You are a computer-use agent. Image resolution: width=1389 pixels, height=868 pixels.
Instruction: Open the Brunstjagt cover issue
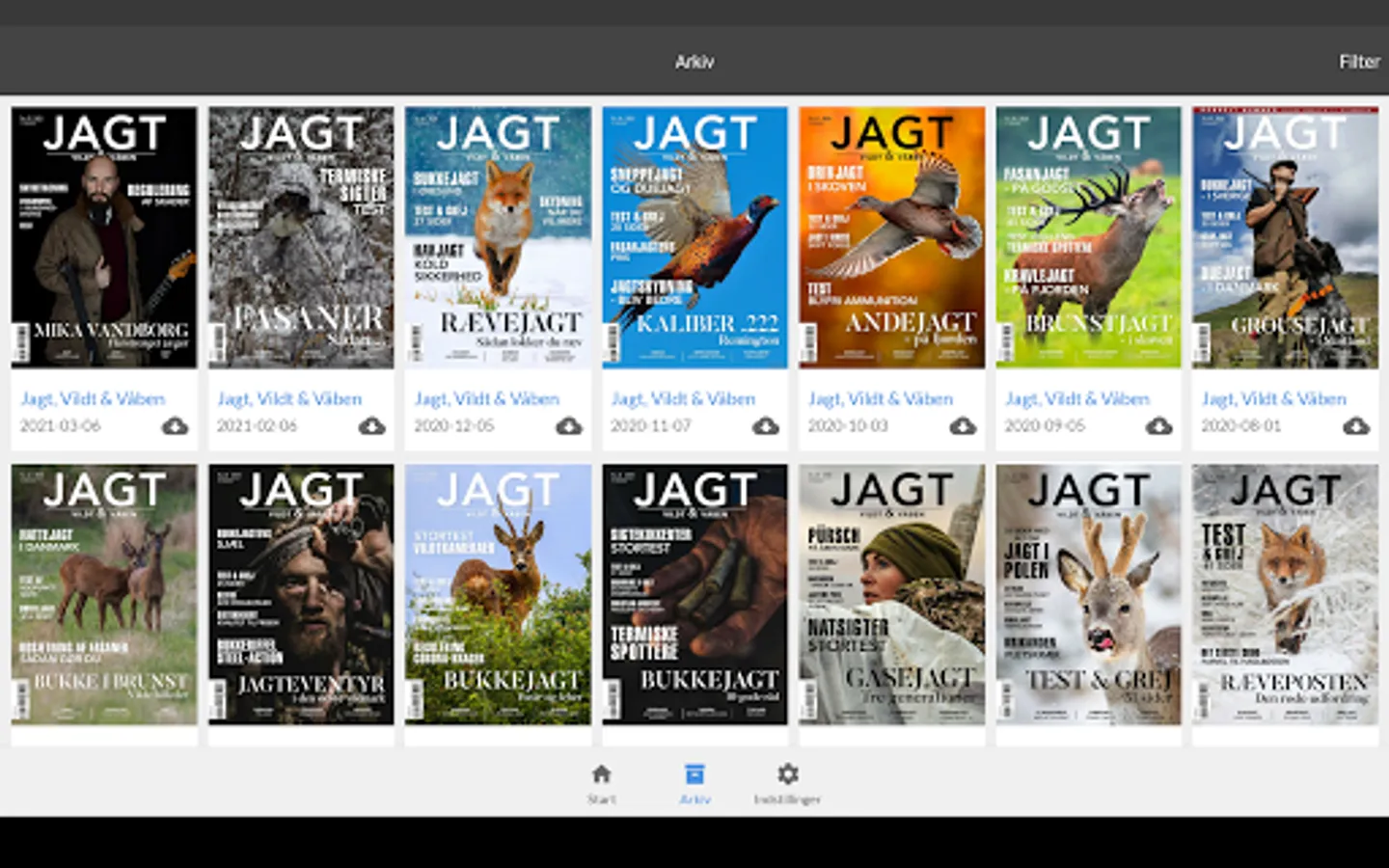pos(1088,237)
